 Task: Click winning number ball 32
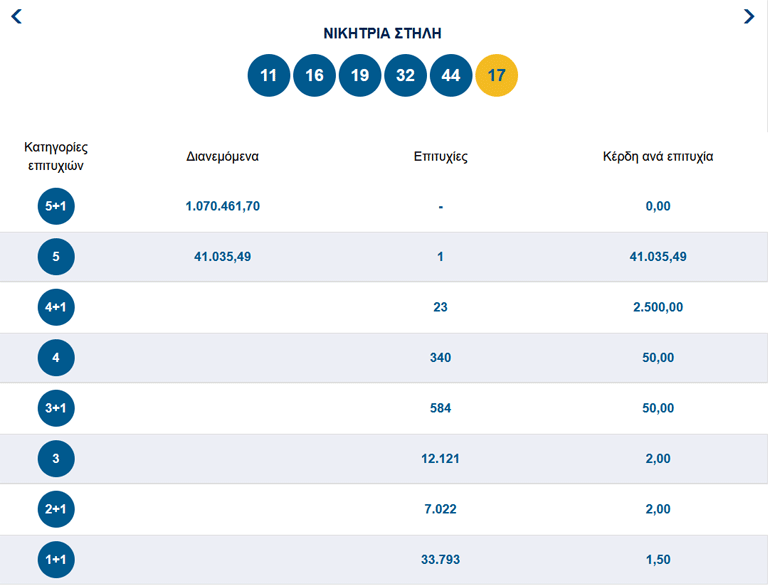tap(405, 76)
